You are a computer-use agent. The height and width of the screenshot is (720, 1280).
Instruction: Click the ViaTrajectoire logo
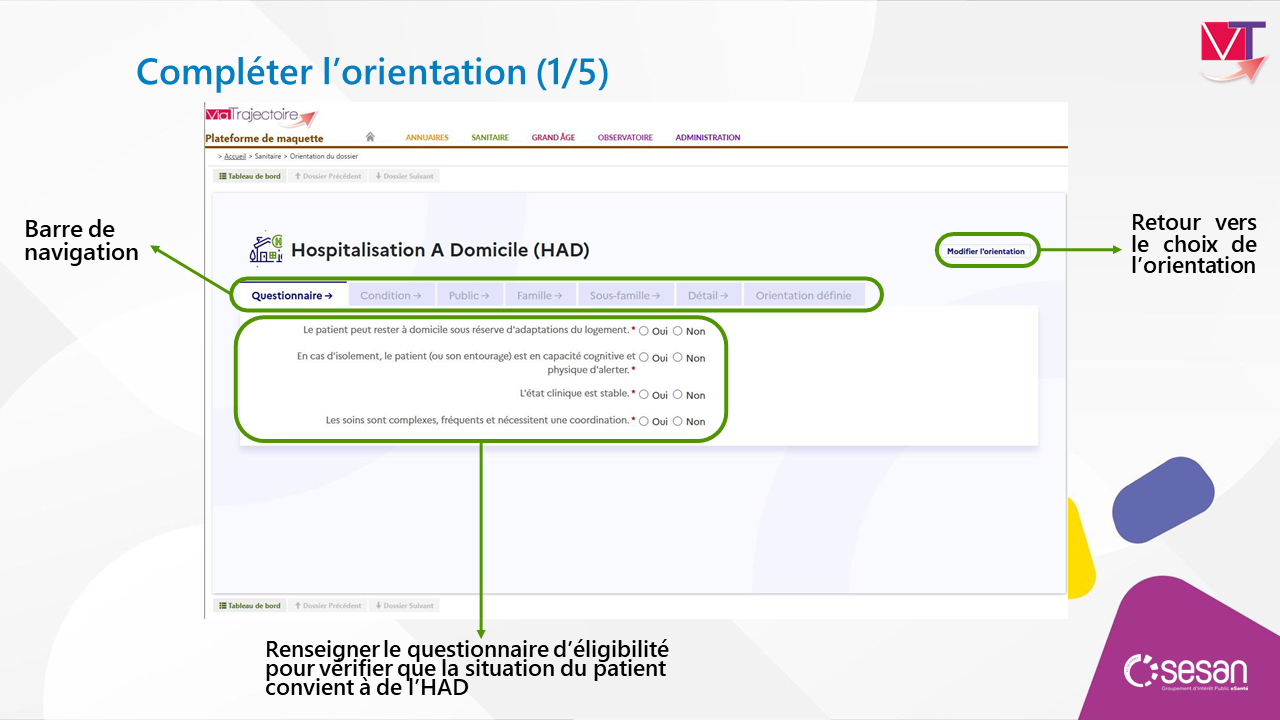pos(260,116)
